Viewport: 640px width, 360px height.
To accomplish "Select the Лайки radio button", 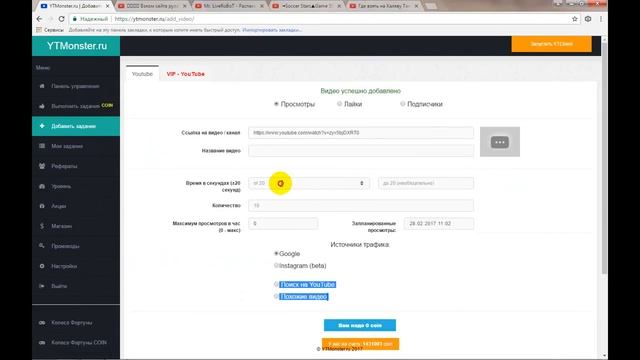I will (339, 104).
